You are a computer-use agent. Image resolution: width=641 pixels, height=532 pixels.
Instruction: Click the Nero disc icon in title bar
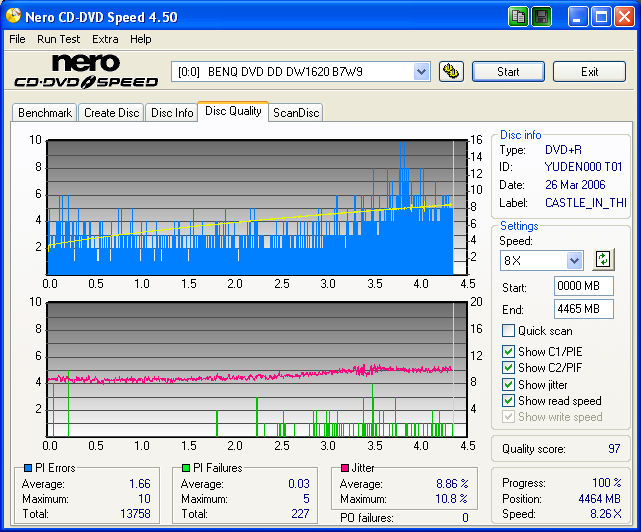tap(13, 16)
